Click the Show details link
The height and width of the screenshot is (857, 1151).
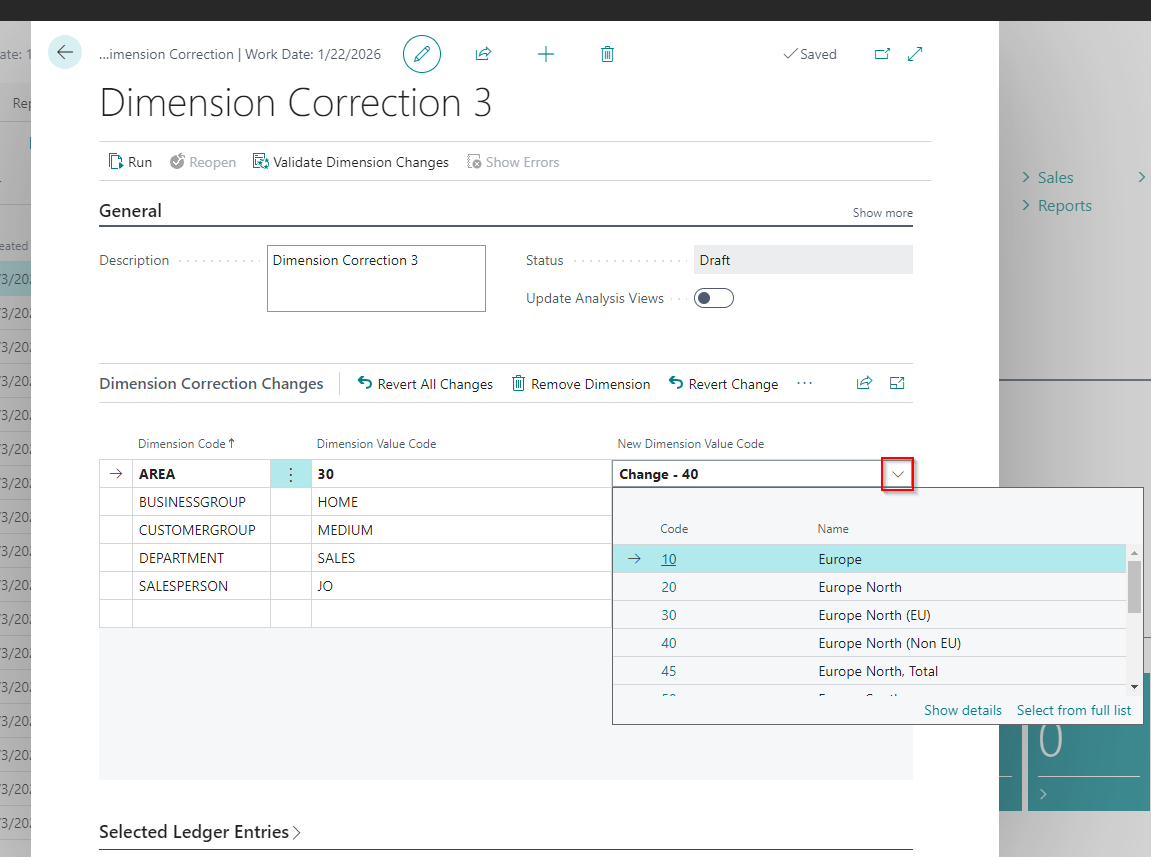point(962,710)
